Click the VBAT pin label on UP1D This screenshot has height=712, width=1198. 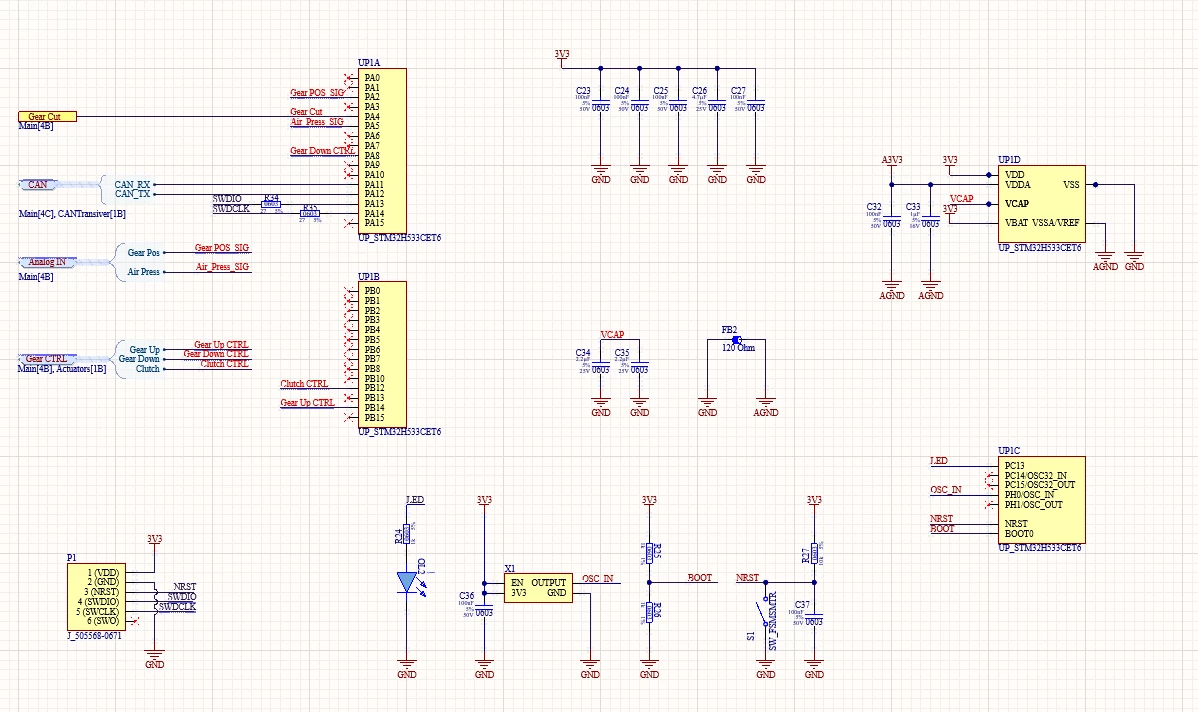click(1016, 223)
